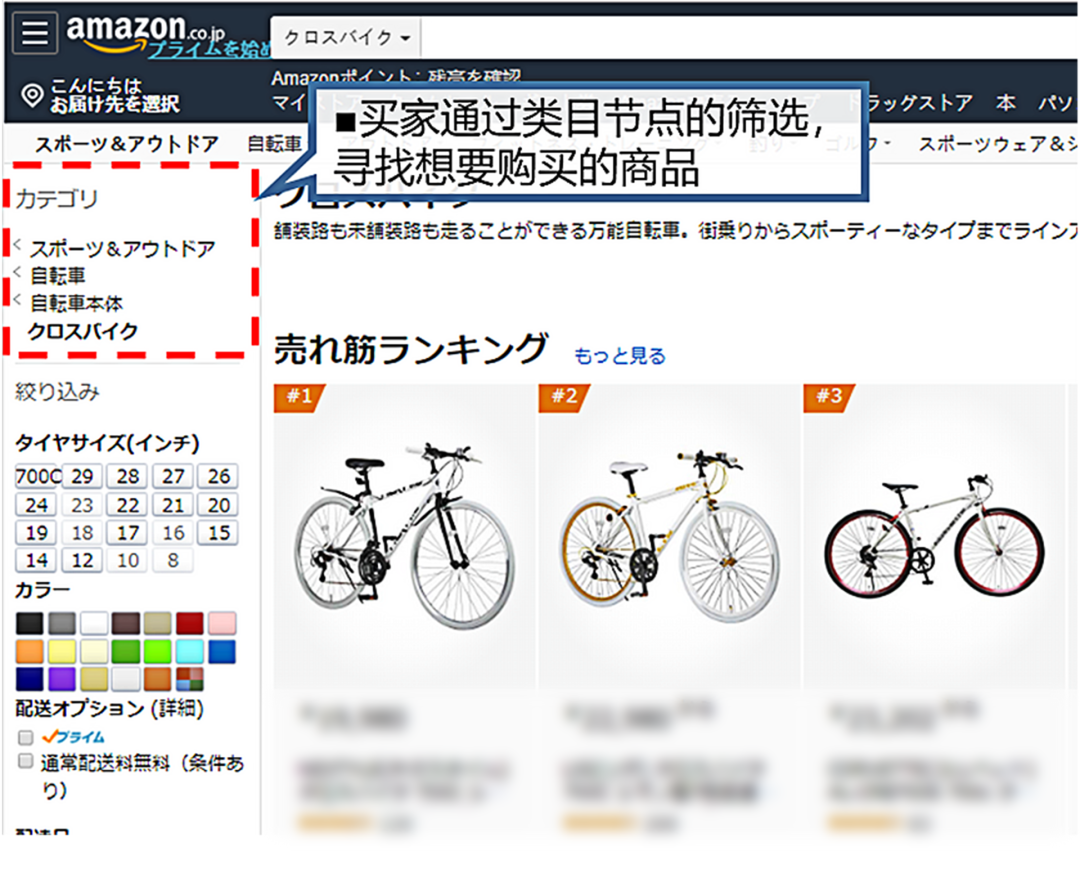
Task: Click the Prime logo filter label
Action: [73, 737]
